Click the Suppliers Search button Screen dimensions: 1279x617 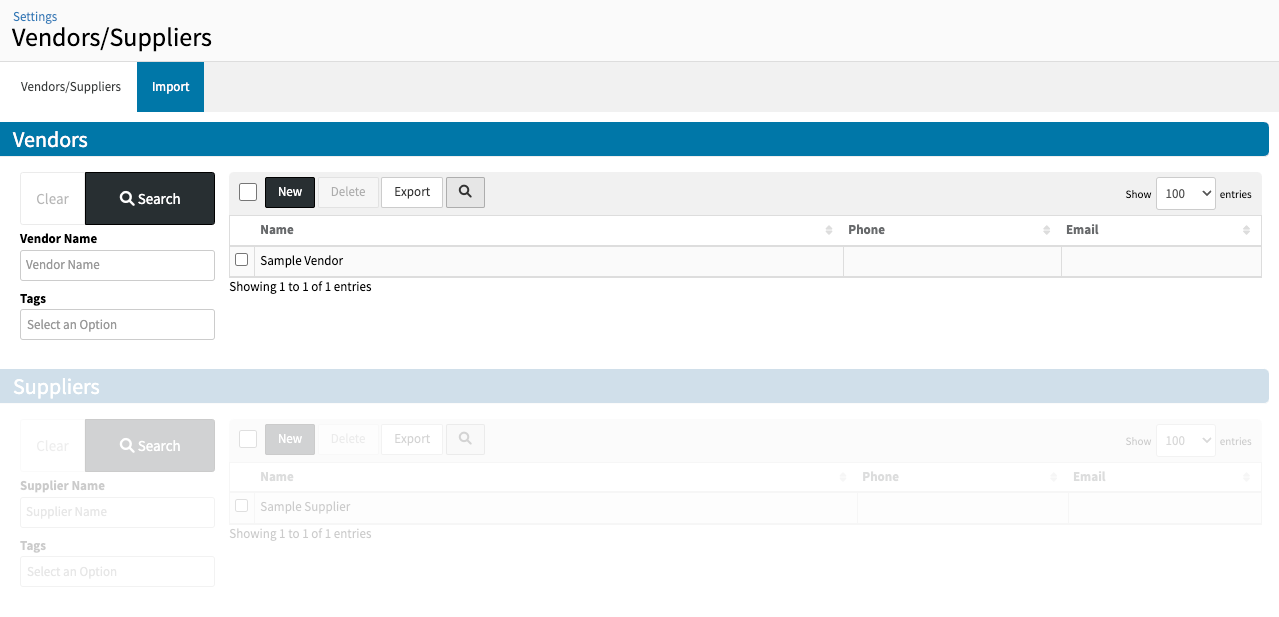150,446
